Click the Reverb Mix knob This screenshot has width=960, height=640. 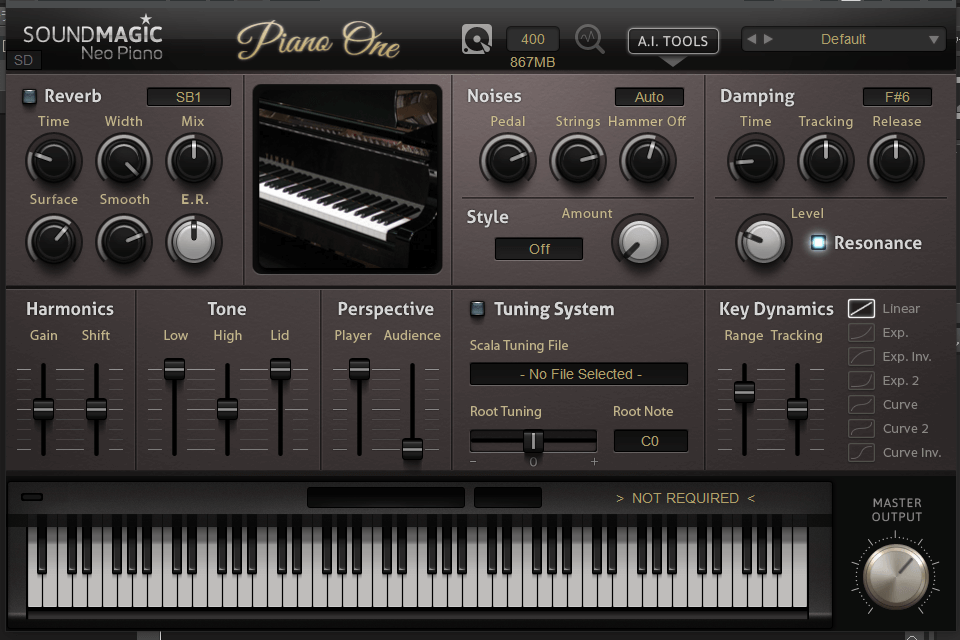point(193,160)
